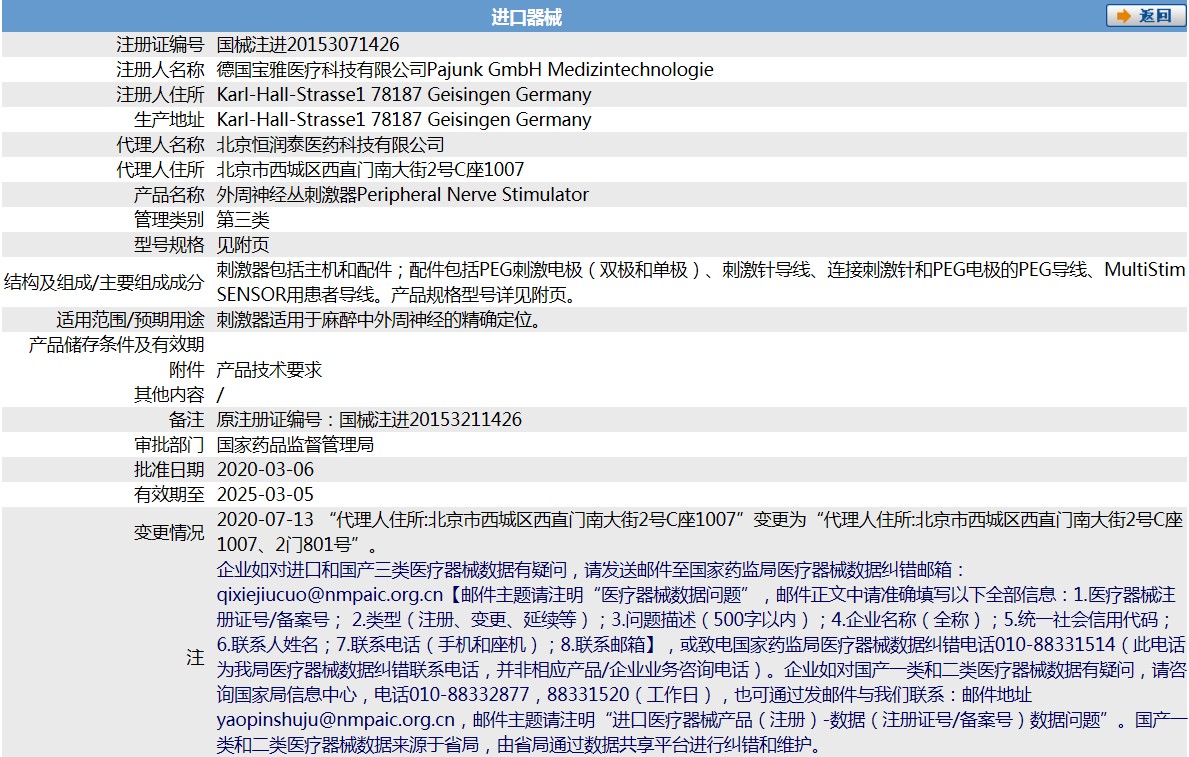1189x757 pixels.
Task: Click the 代理人名称 label
Action: point(160,145)
